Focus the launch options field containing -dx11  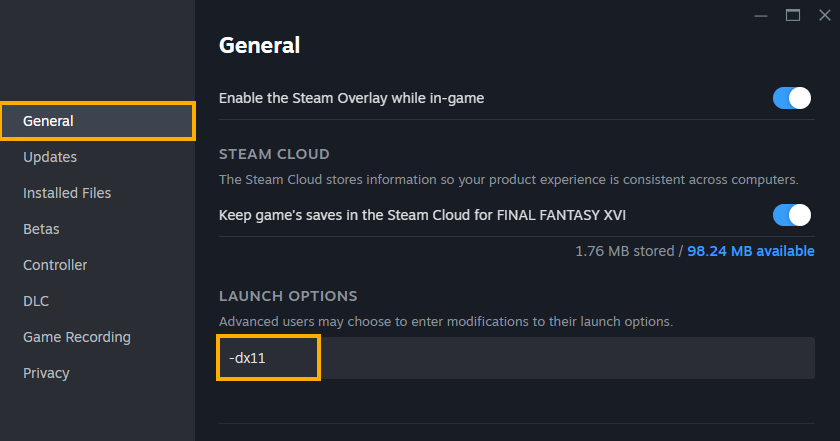point(516,358)
